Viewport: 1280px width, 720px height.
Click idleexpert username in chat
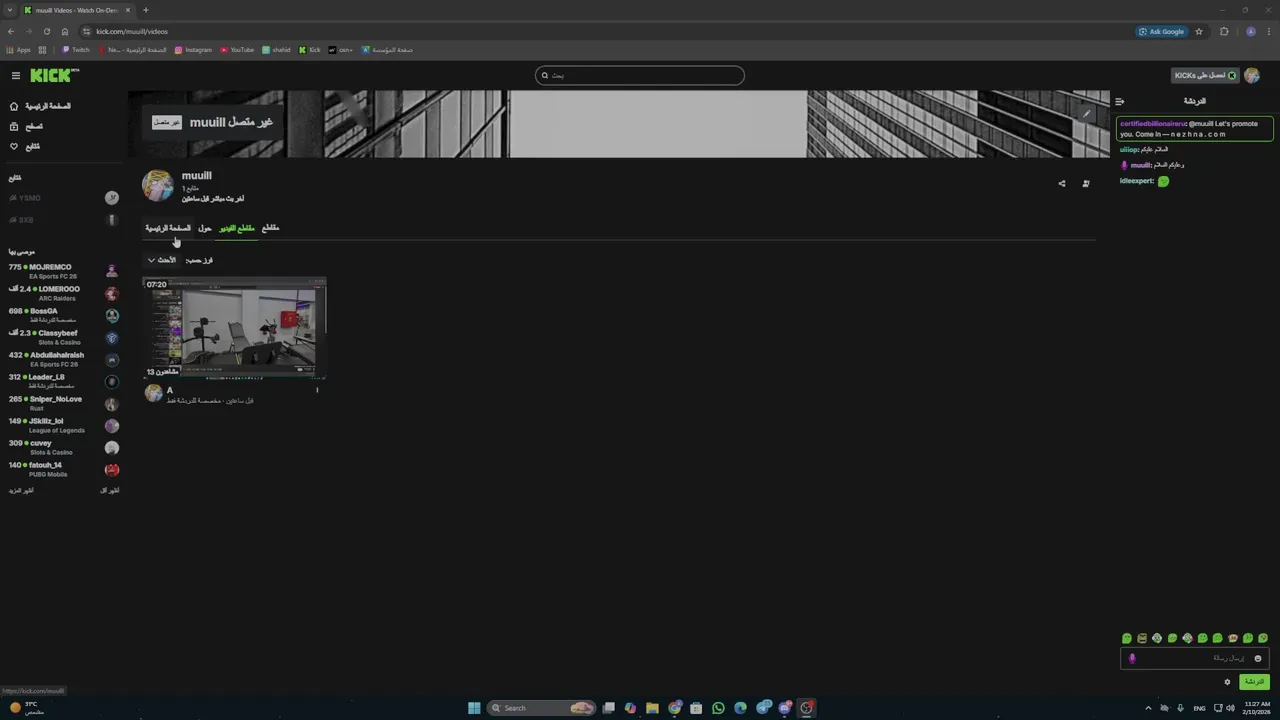click(1136, 181)
